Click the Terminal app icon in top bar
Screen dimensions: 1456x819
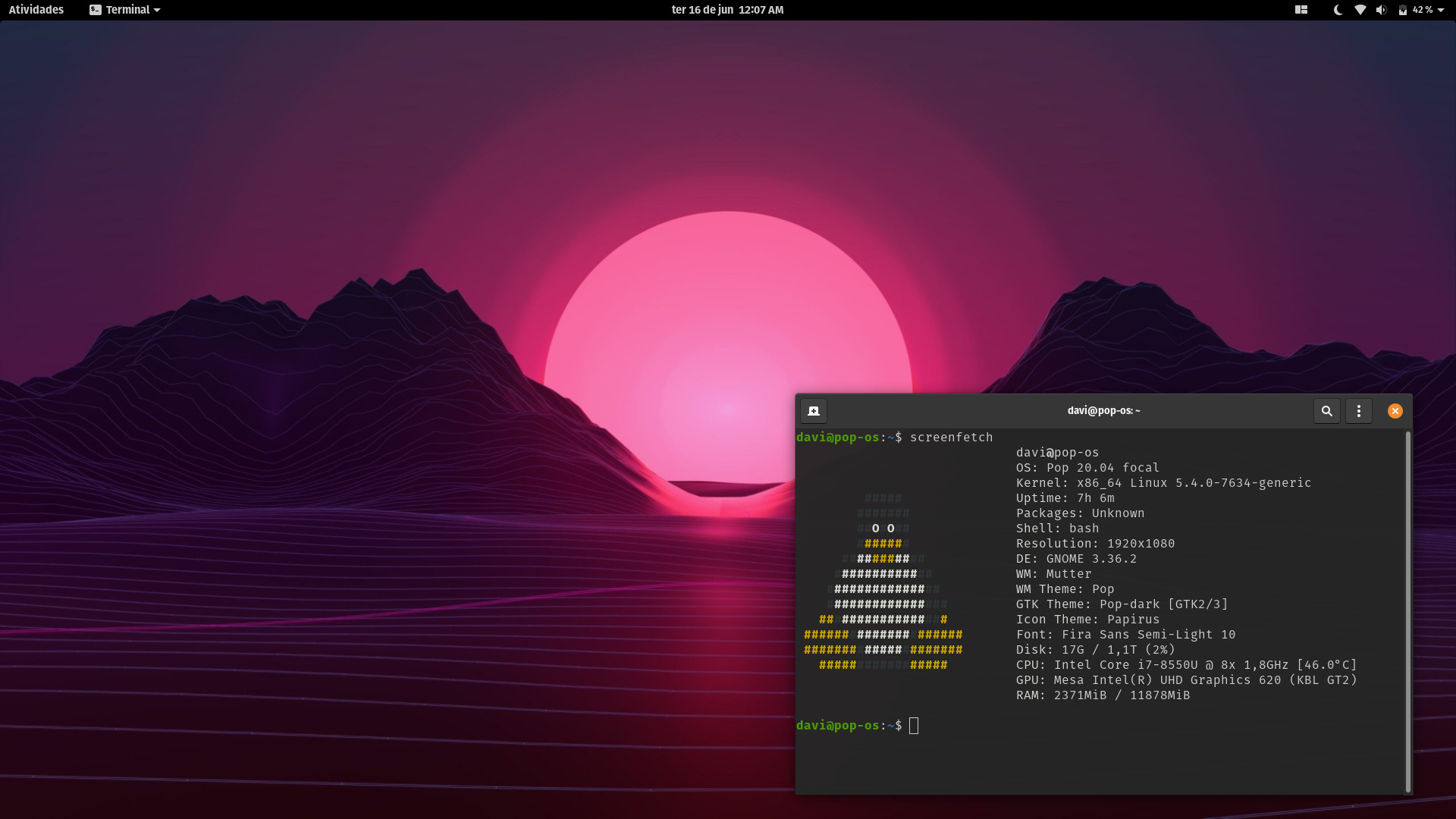coord(96,10)
